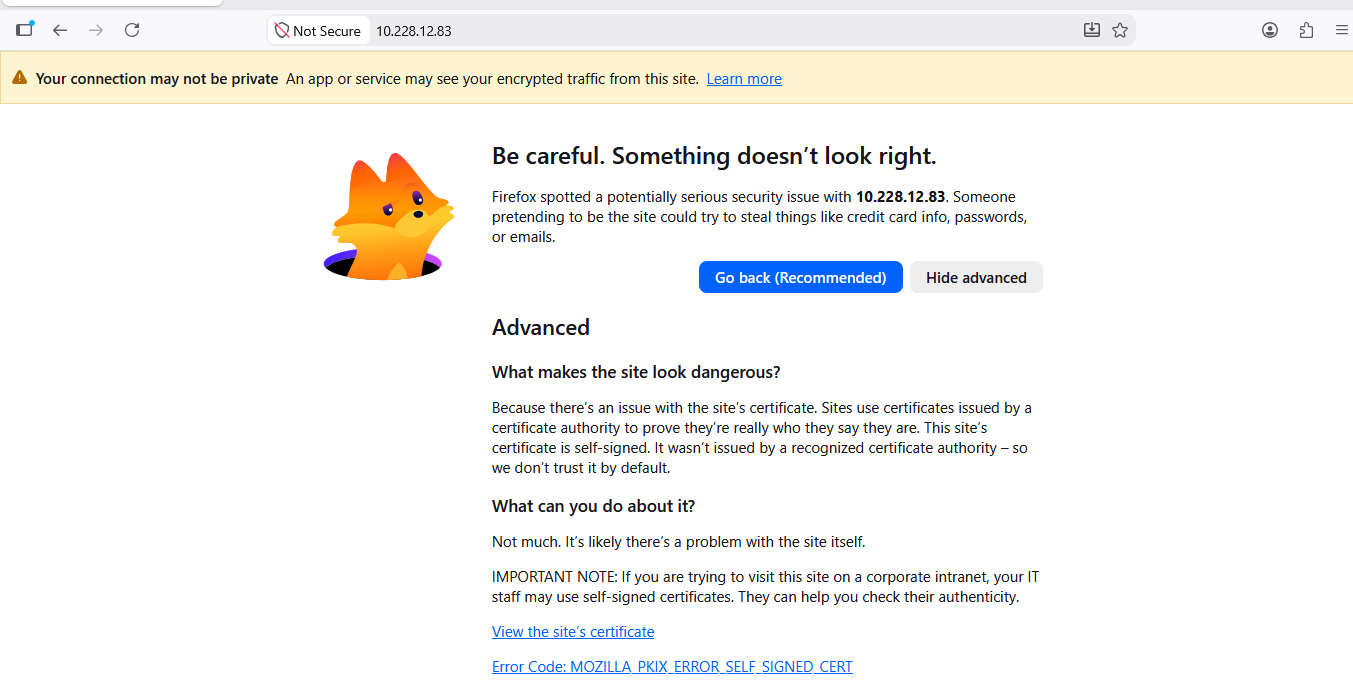
Task: Open the Extensions puzzle icon
Action: click(1306, 31)
